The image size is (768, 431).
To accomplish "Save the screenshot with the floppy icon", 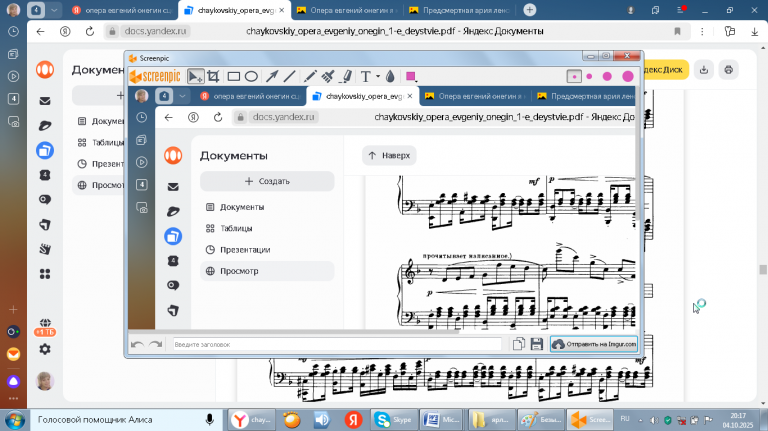I will point(537,344).
